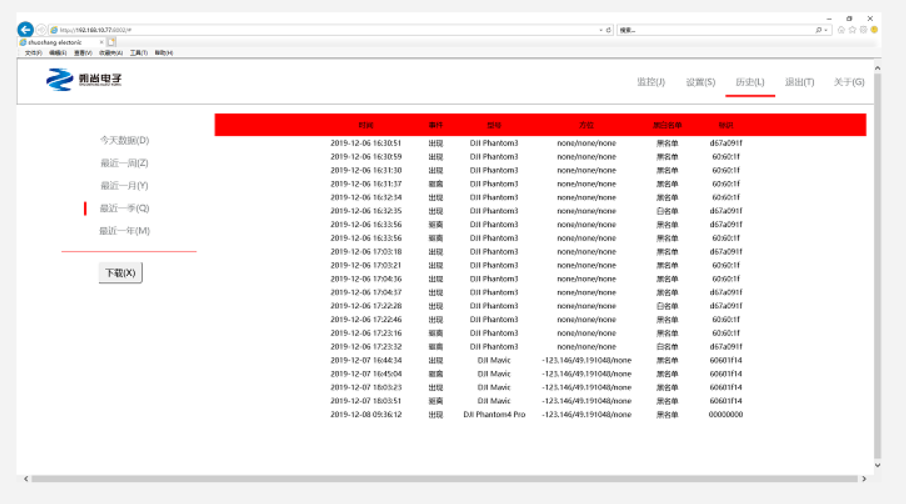Click the timestamp 2019-12-06 16:32:35
This screenshot has height=504, width=906.
click(x=366, y=211)
